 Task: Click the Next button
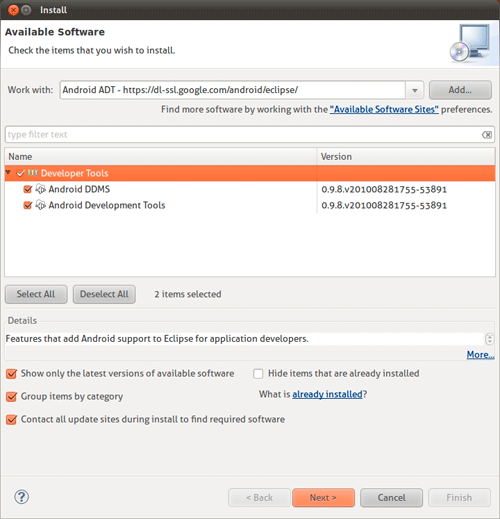coord(323,498)
